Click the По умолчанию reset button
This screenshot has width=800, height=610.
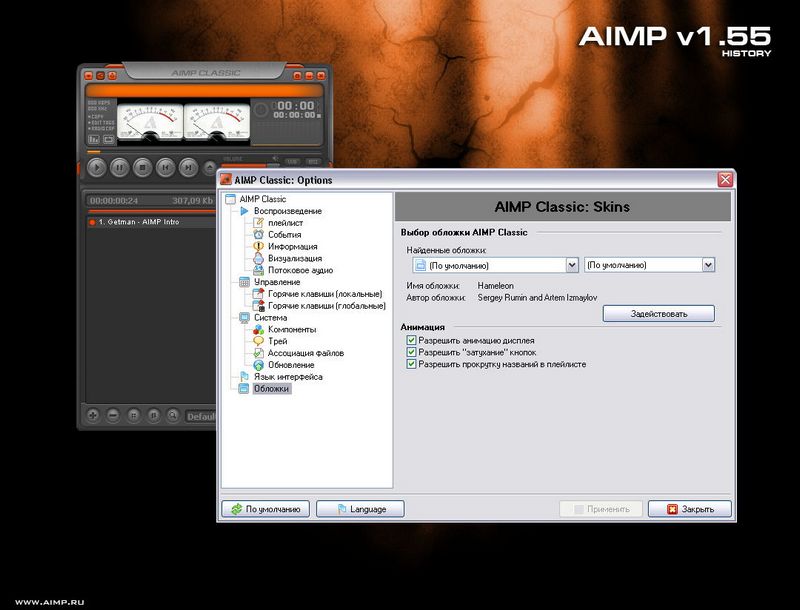[x=265, y=509]
